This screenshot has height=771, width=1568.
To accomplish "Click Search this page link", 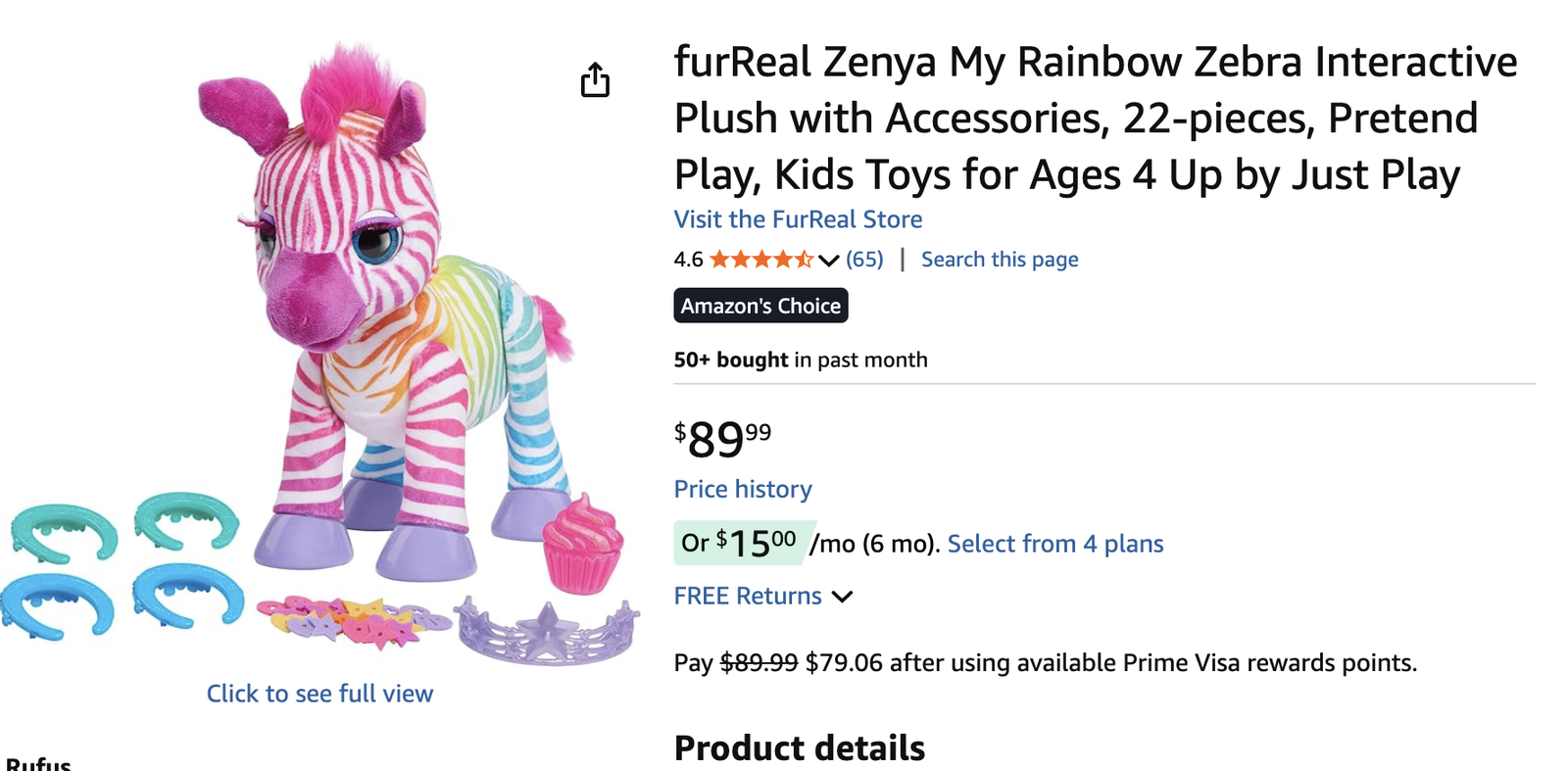I will [x=999, y=260].
